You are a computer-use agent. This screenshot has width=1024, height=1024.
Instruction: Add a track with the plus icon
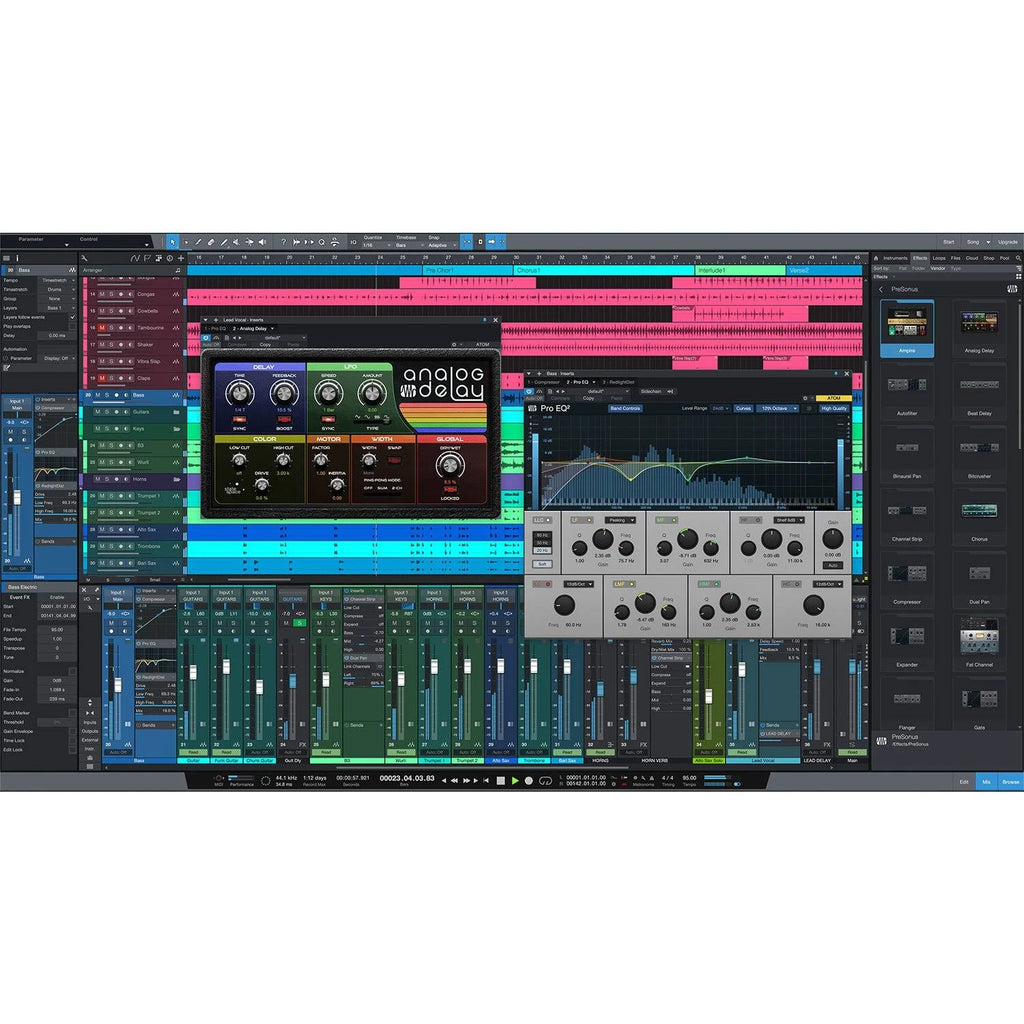click(x=181, y=259)
